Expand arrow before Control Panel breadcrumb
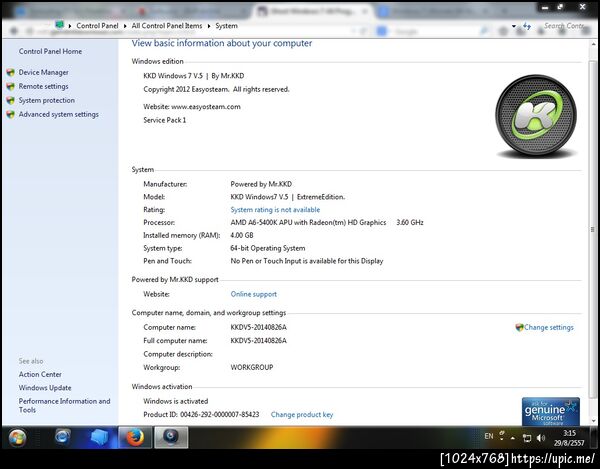Viewport: 600px width, 469px height. point(70,26)
